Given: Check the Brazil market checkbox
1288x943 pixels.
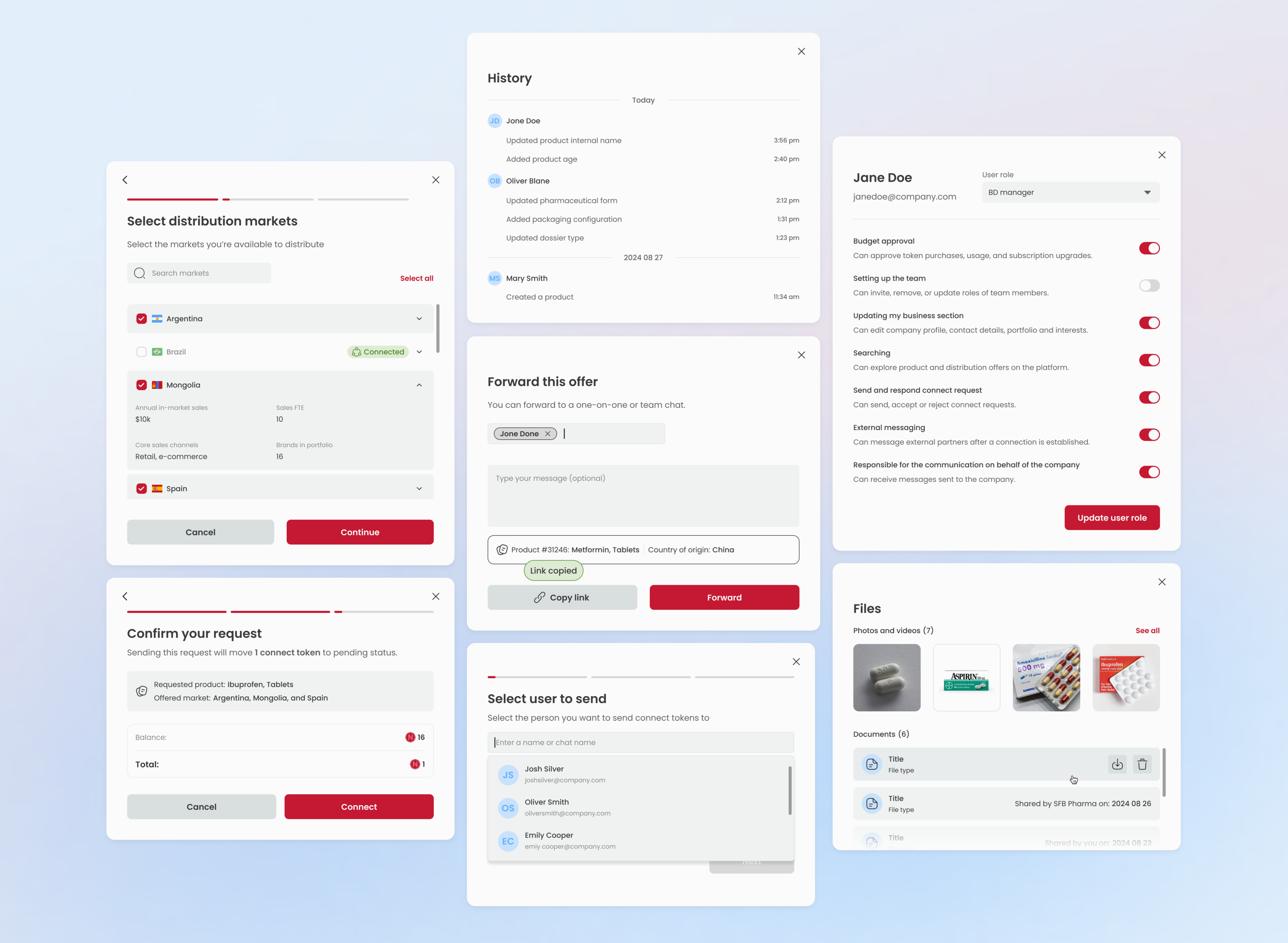Looking at the screenshot, I should click(x=142, y=352).
